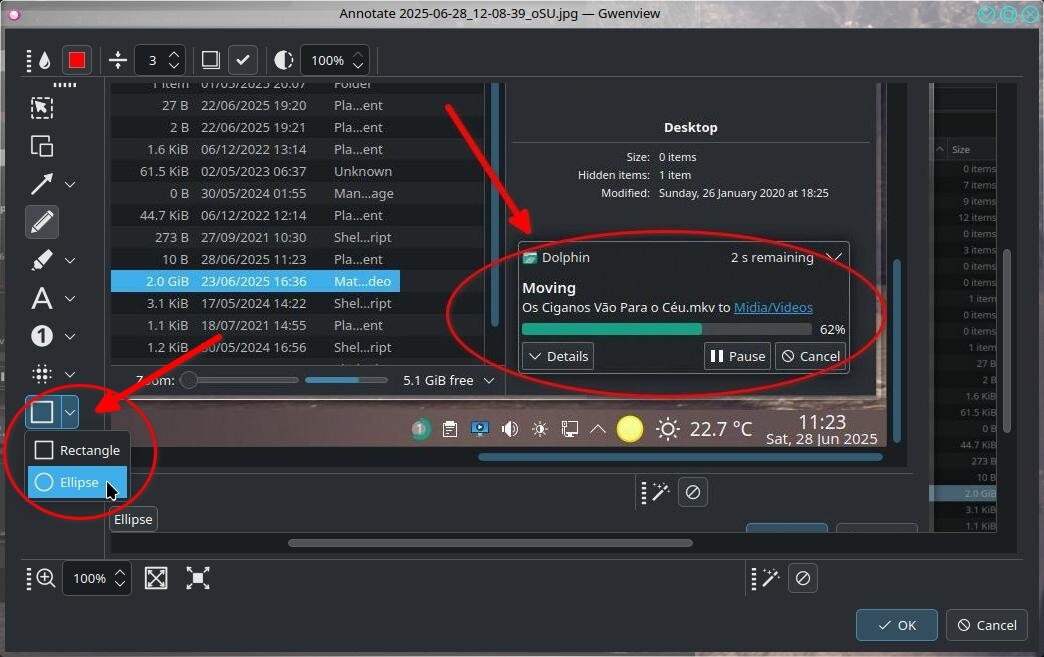Screen dimensions: 1044x657
Task: Open the Marker tool variants chevron
Action: pyautogui.click(x=70, y=260)
